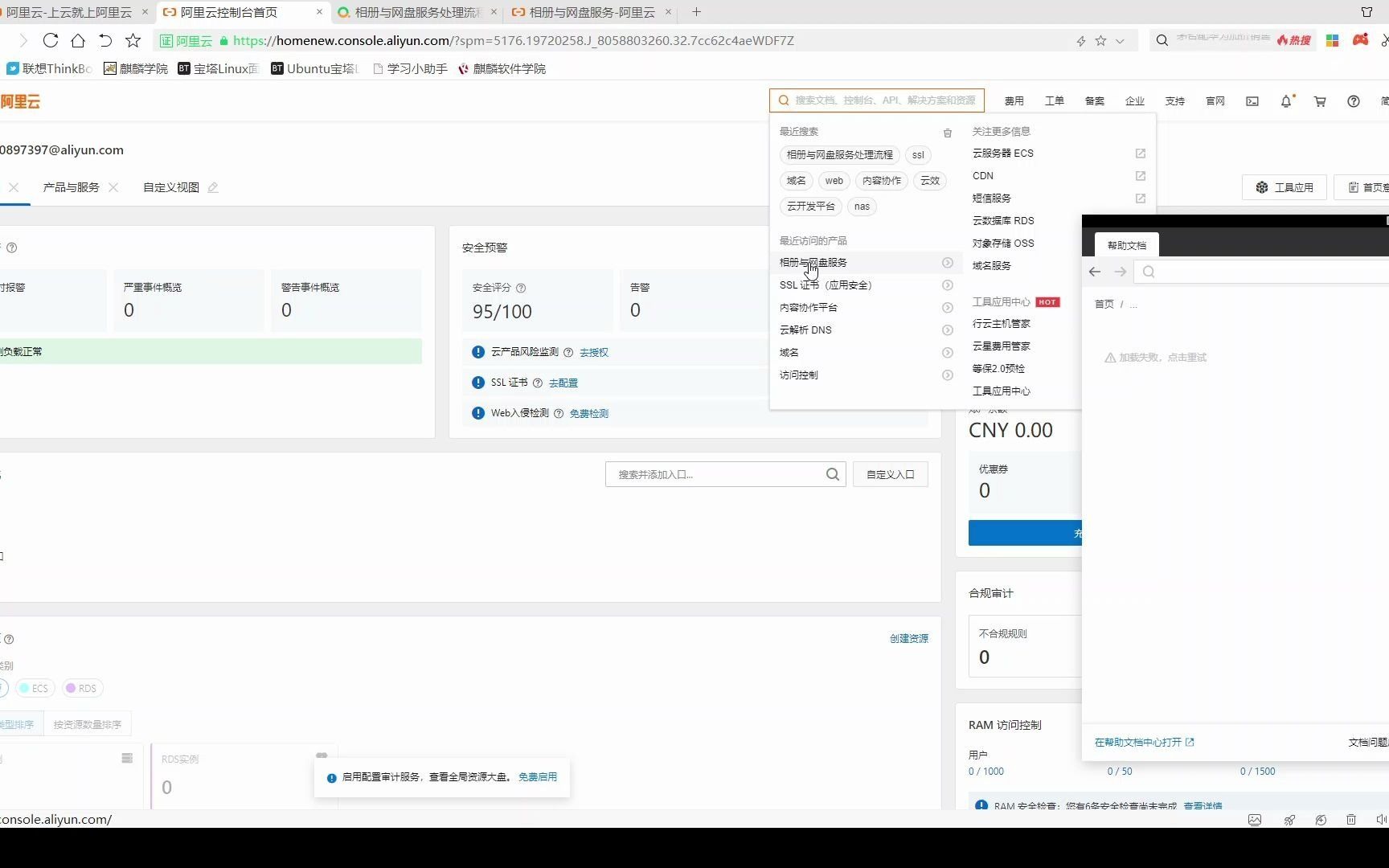This screenshot has width=1389, height=868.
Task: Open the shopping cart icon
Action: point(1320,101)
